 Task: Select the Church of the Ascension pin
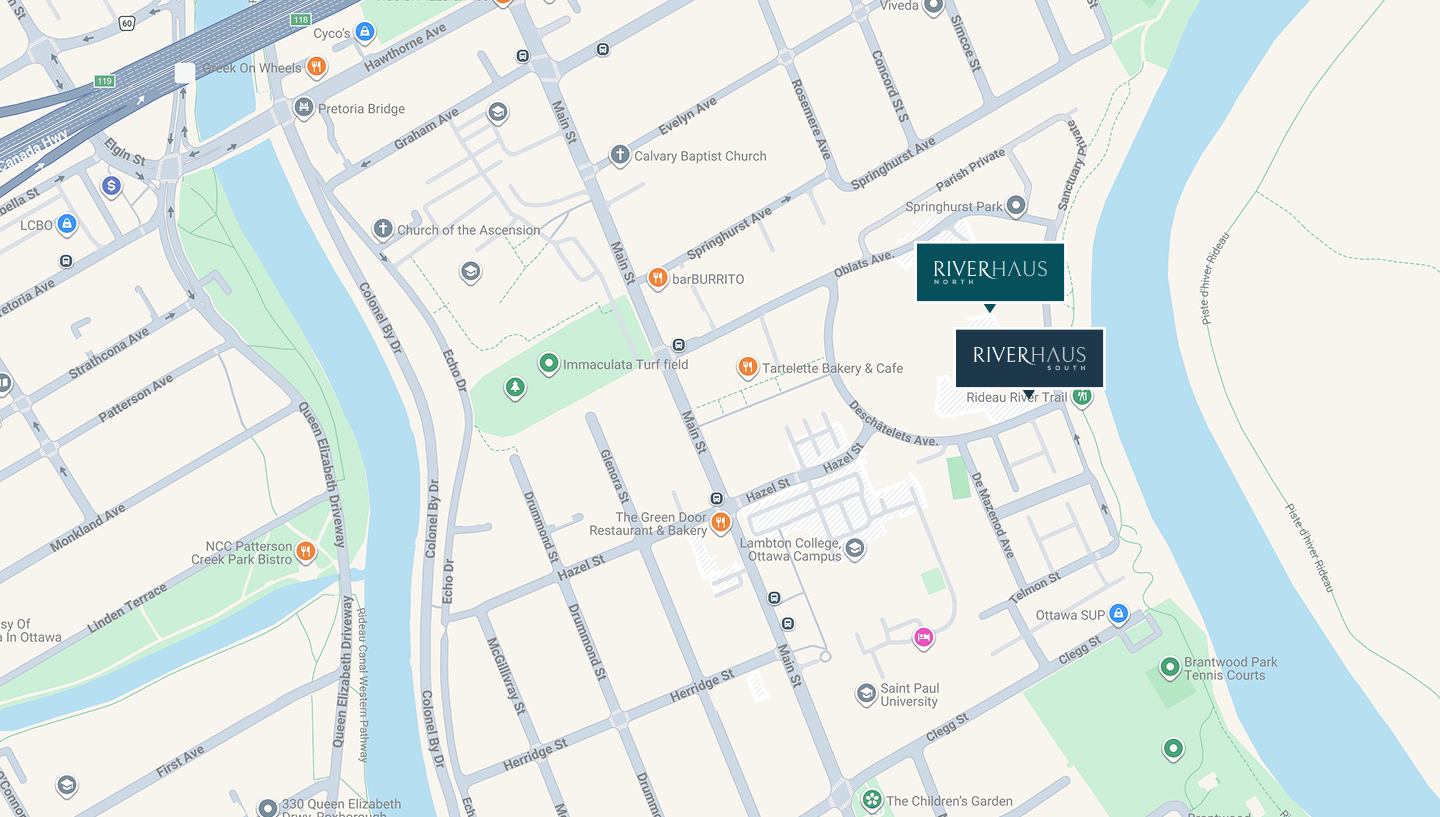tap(382, 229)
